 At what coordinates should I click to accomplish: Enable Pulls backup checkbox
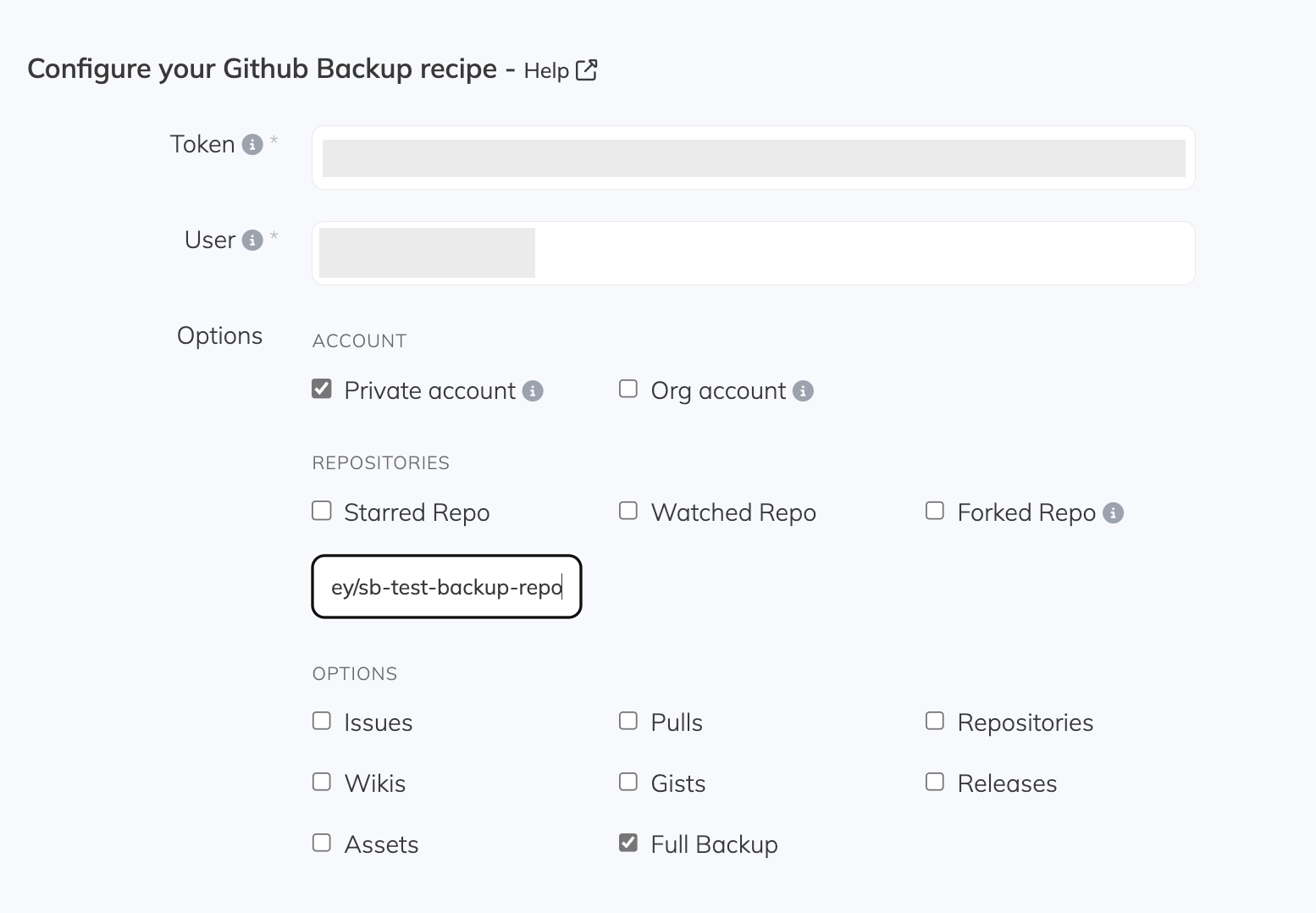pos(628,722)
